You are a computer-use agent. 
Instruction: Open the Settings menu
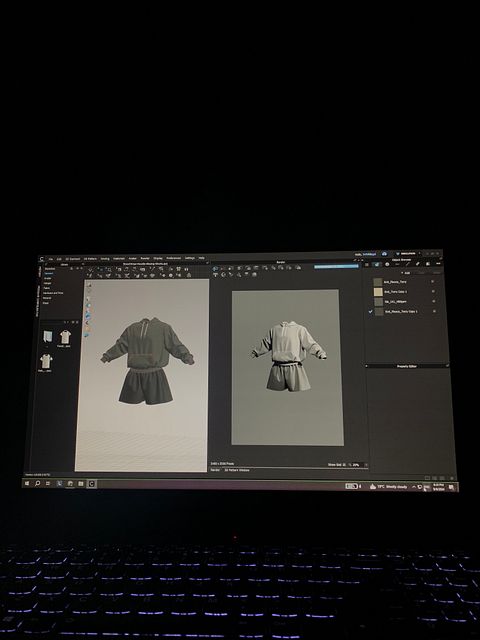tap(190, 258)
